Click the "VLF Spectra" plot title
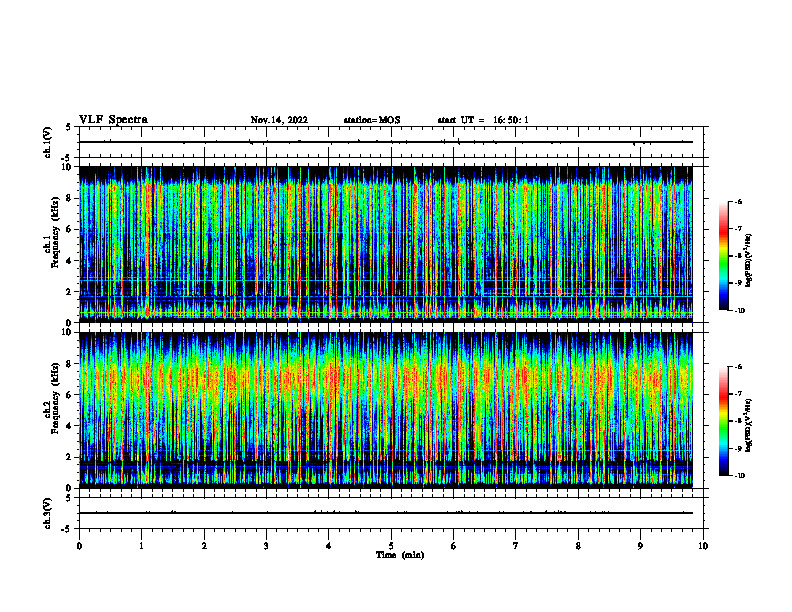The height and width of the screenshot is (612, 792). (113, 120)
